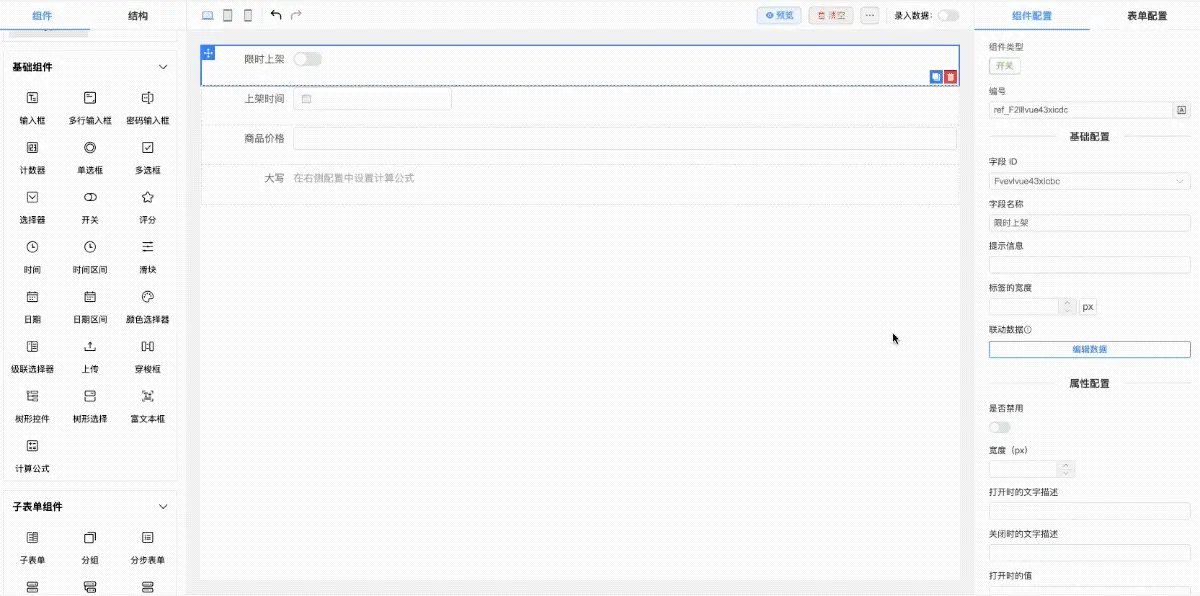Image resolution: width=1200 pixels, height=596 pixels.
Task: Click the undo arrow in toolbar
Action: 276,15
